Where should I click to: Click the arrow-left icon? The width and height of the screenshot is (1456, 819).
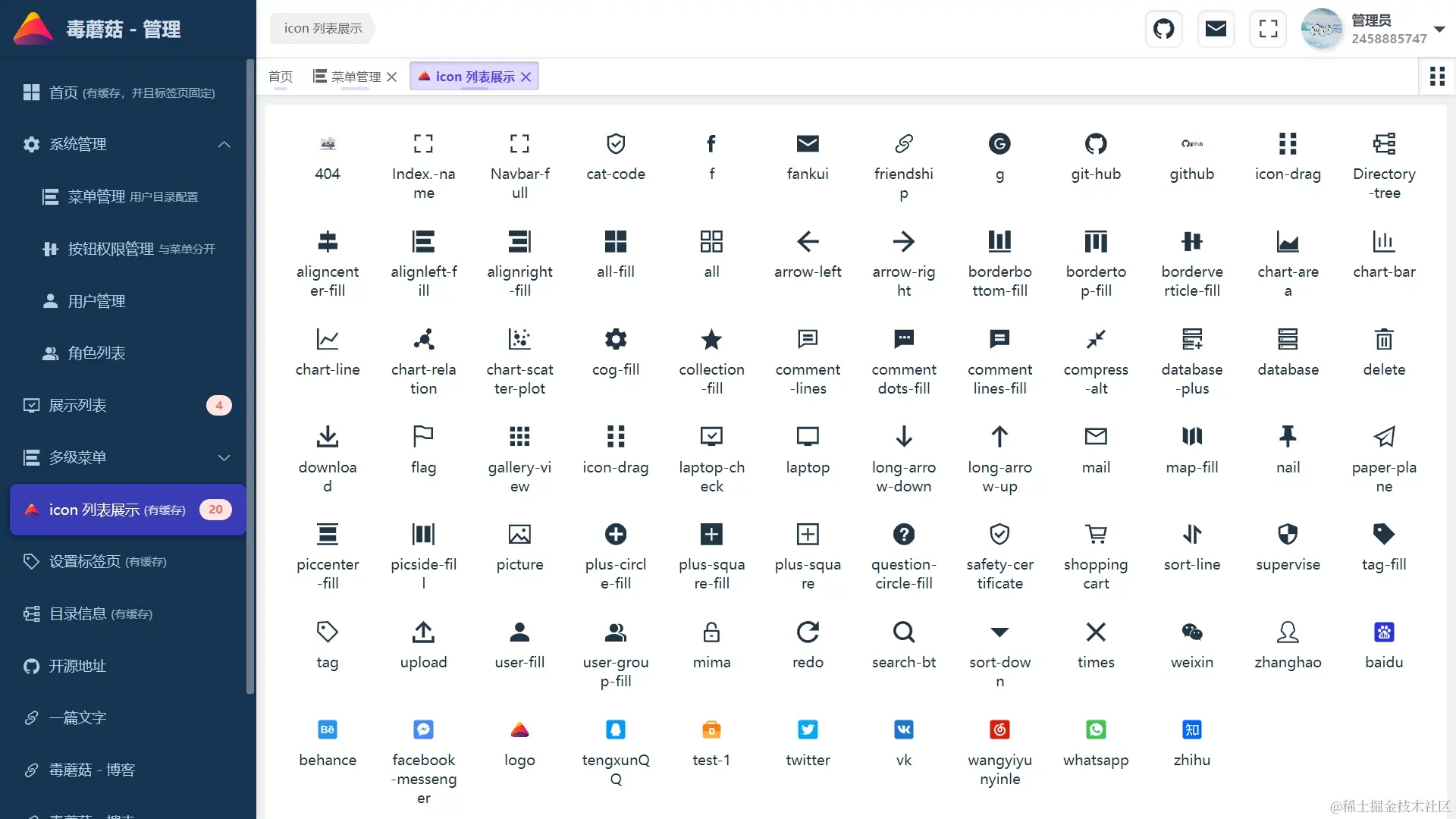tap(808, 241)
